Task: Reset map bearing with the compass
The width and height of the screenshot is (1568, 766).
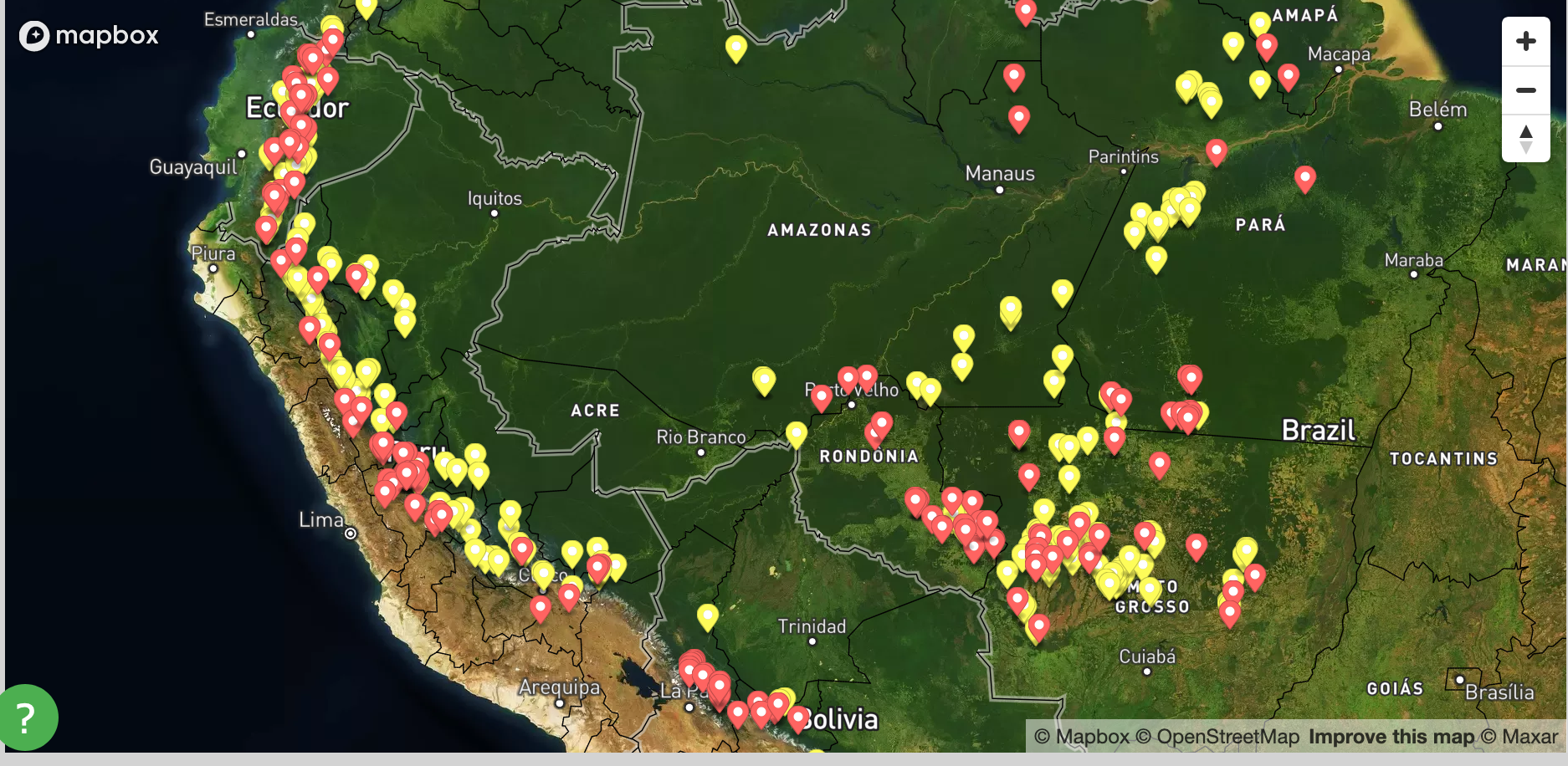Action: pos(1525,138)
